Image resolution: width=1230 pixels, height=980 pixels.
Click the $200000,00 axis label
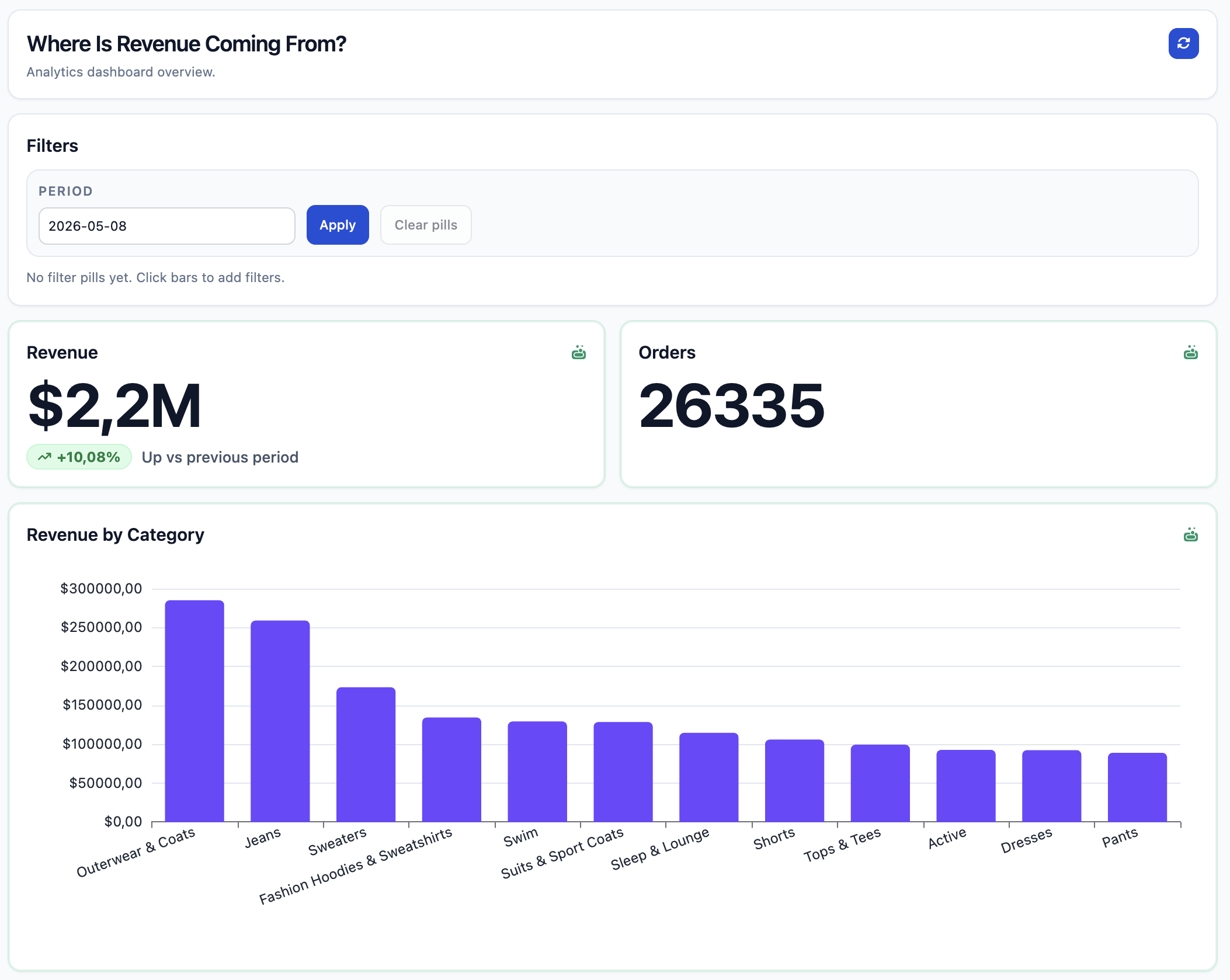tap(101, 666)
